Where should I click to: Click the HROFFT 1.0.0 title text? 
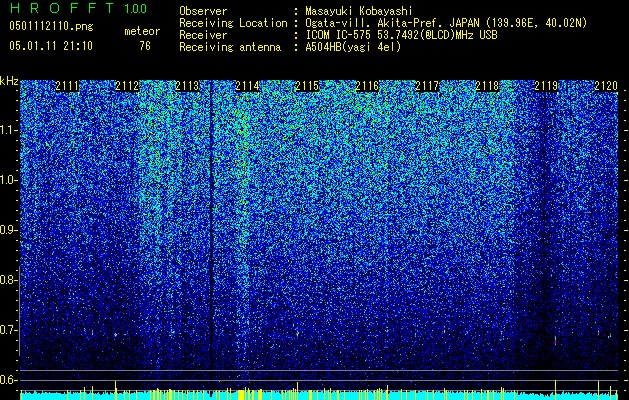click(x=79, y=8)
